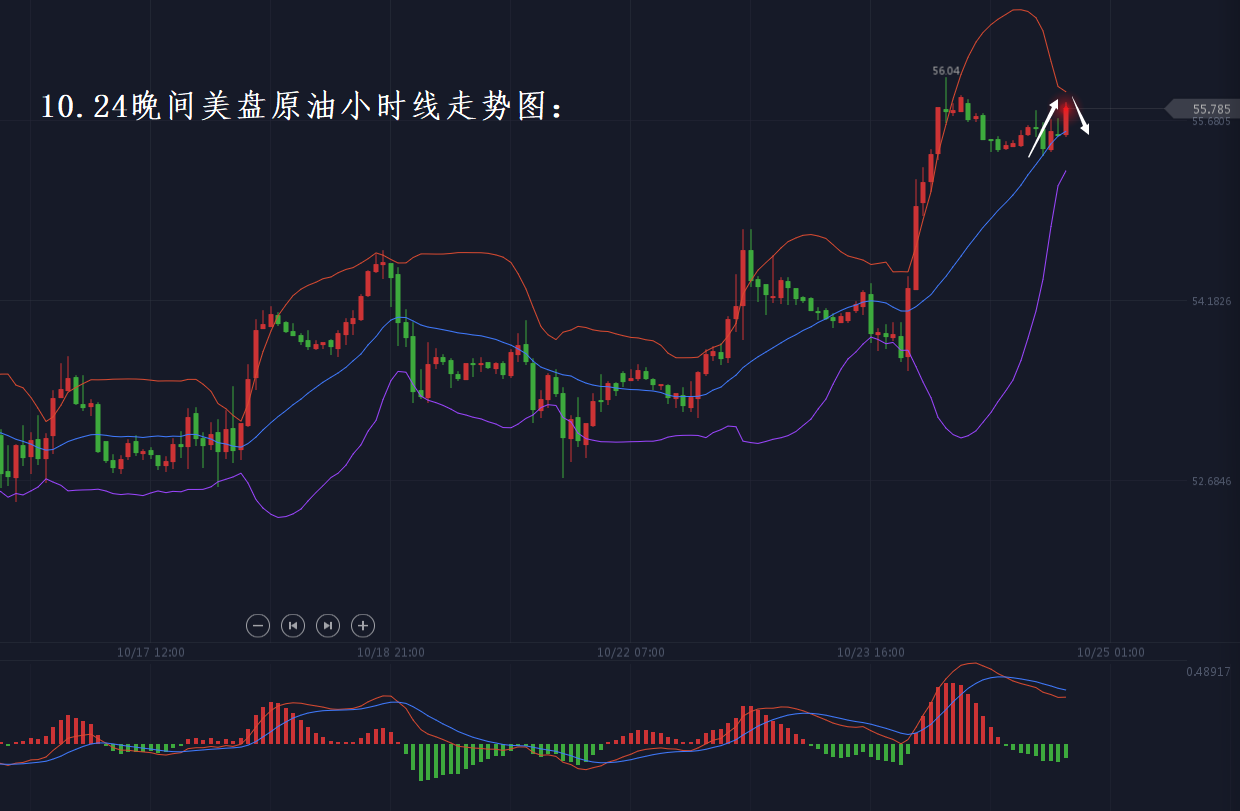The width and height of the screenshot is (1240, 811).
Task: Click the 54.1826 price axis label
Action: tap(1211, 301)
